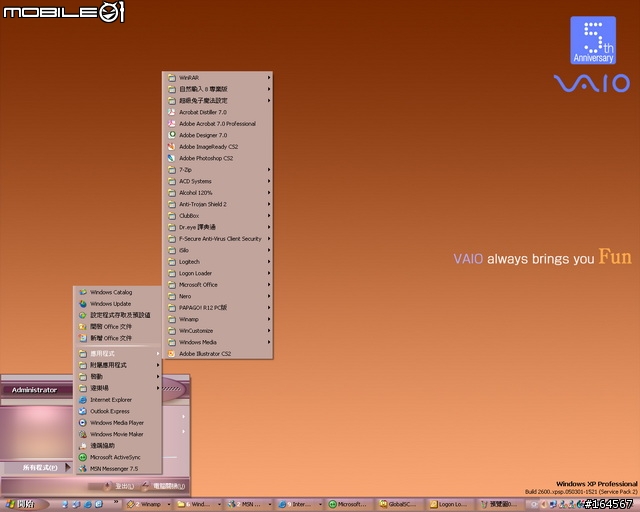Click the Adobe Acrobat 7.0 Professional icon

pyautogui.click(x=172, y=123)
